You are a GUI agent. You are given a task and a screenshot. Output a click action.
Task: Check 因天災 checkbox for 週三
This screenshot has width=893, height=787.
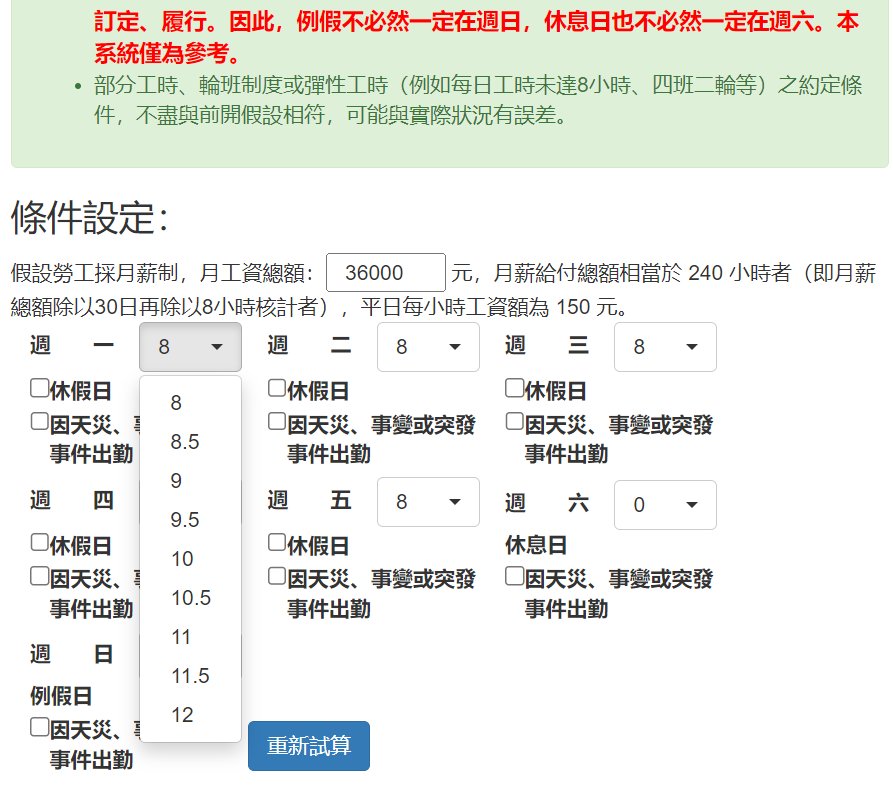click(x=514, y=421)
